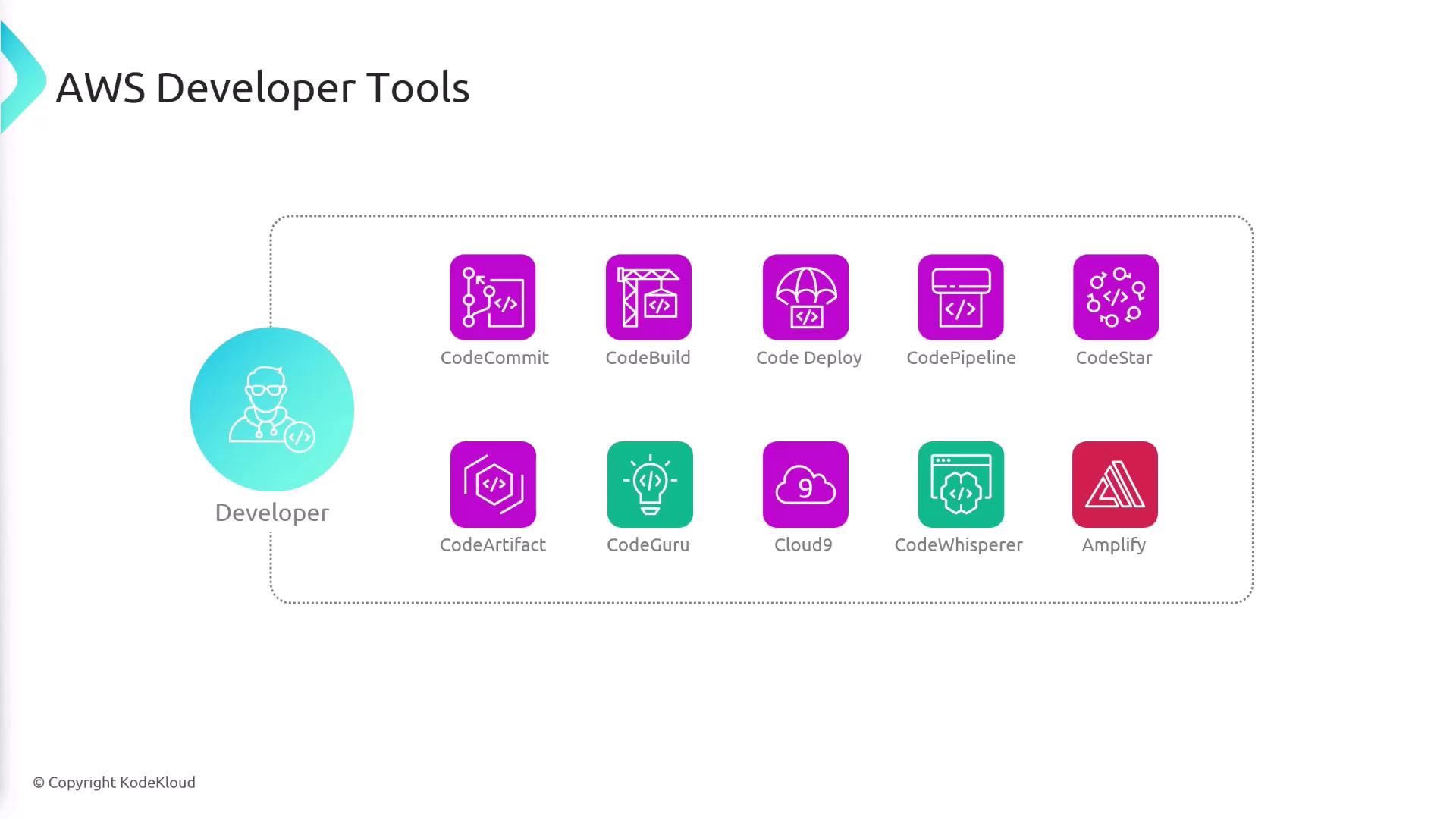The image size is (1456, 819).
Task: Open the CodePipeline icon
Action: [961, 297]
